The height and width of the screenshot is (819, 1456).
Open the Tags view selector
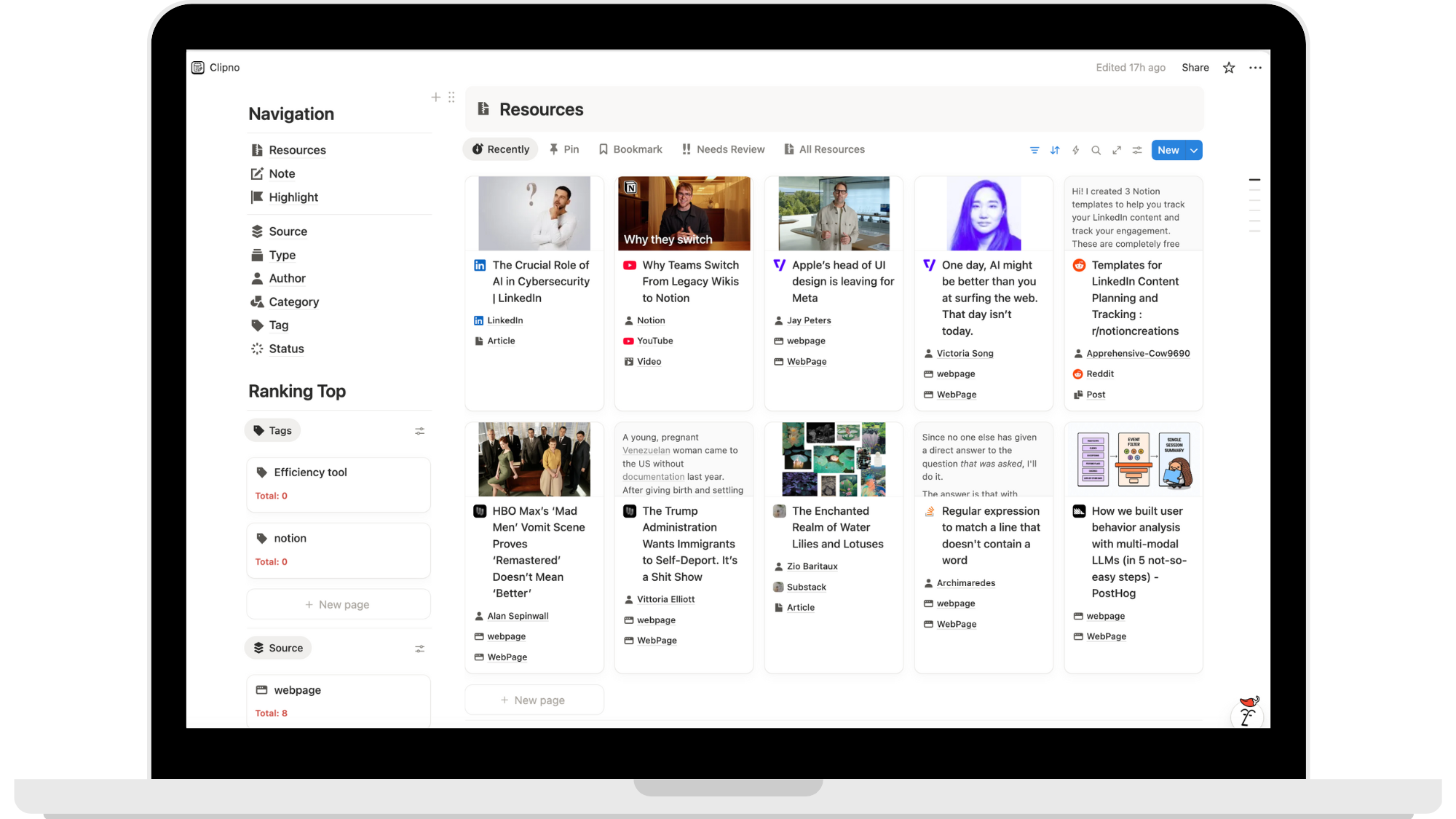(x=273, y=430)
